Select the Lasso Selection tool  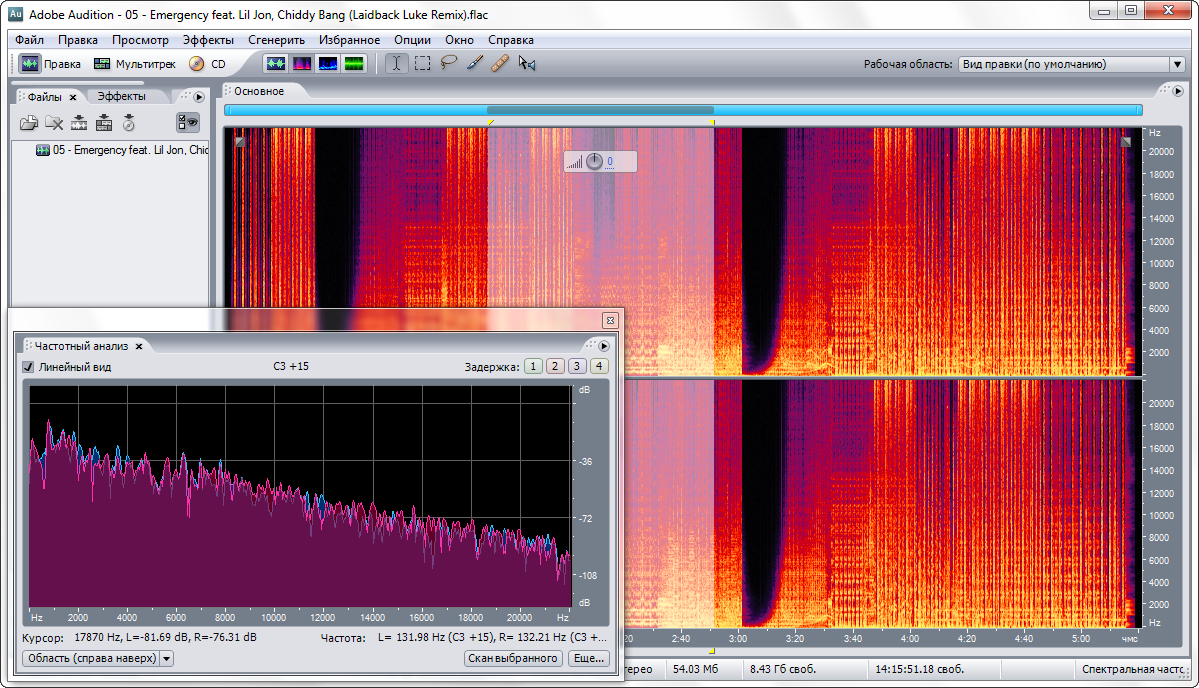coord(448,63)
